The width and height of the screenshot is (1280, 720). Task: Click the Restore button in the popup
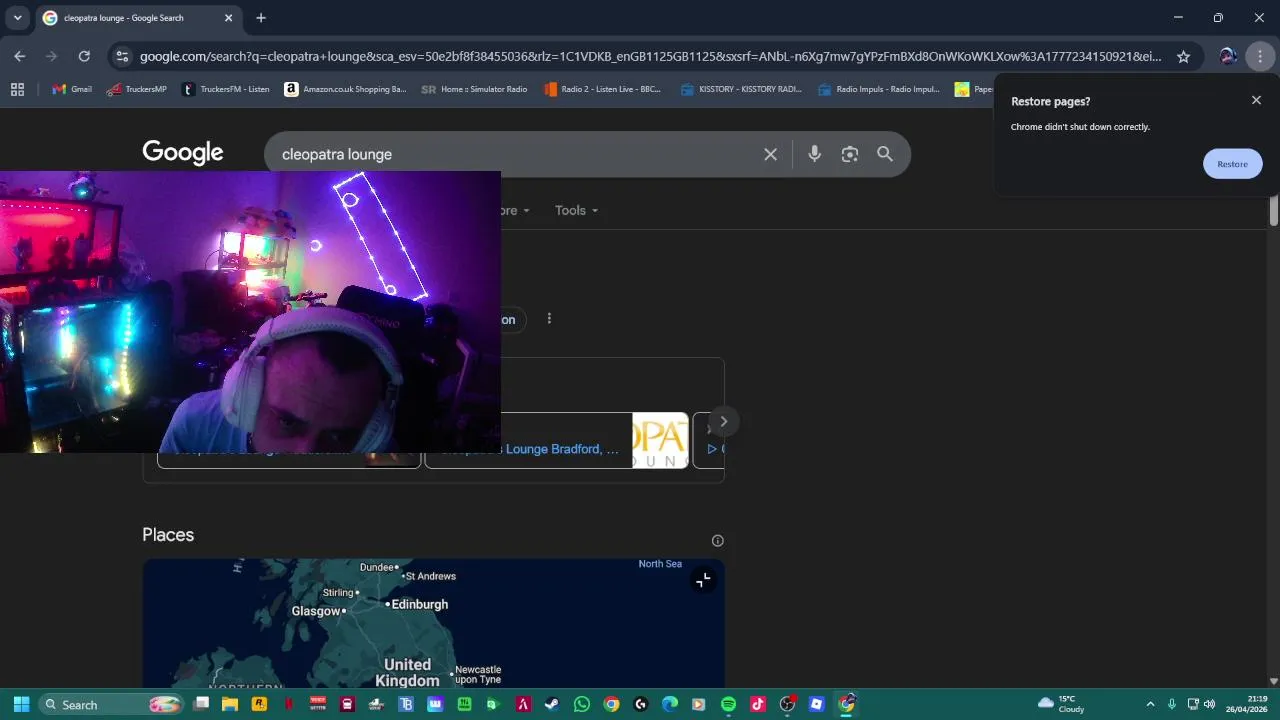[1232, 164]
